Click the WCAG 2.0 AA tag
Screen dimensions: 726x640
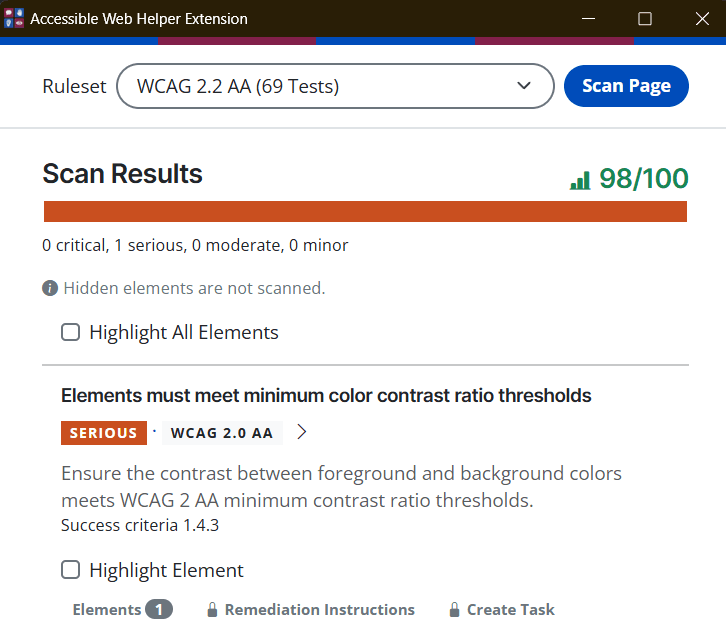tap(222, 433)
